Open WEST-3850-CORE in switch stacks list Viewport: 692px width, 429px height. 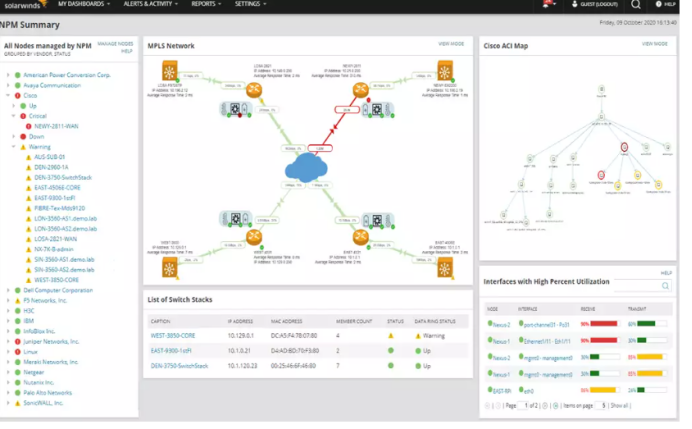tap(173, 336)
